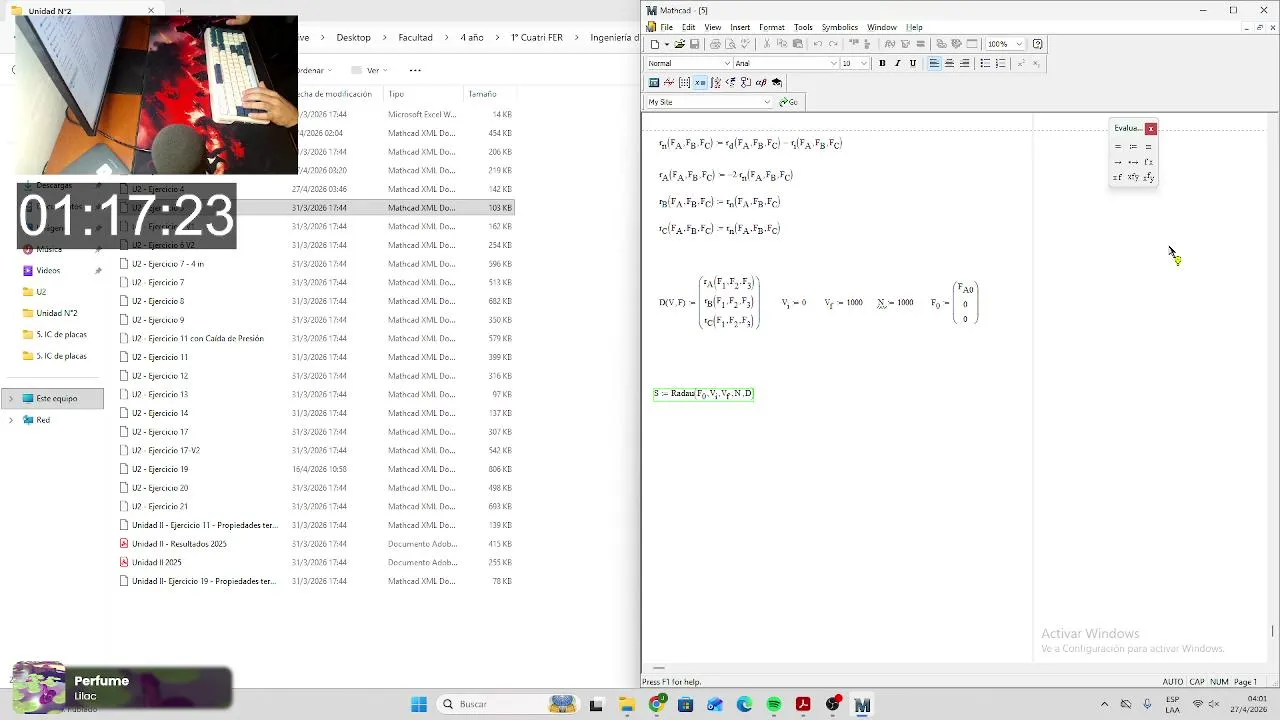
Task: Click the Radau solver equation region
Action: (x=703, y=393)
